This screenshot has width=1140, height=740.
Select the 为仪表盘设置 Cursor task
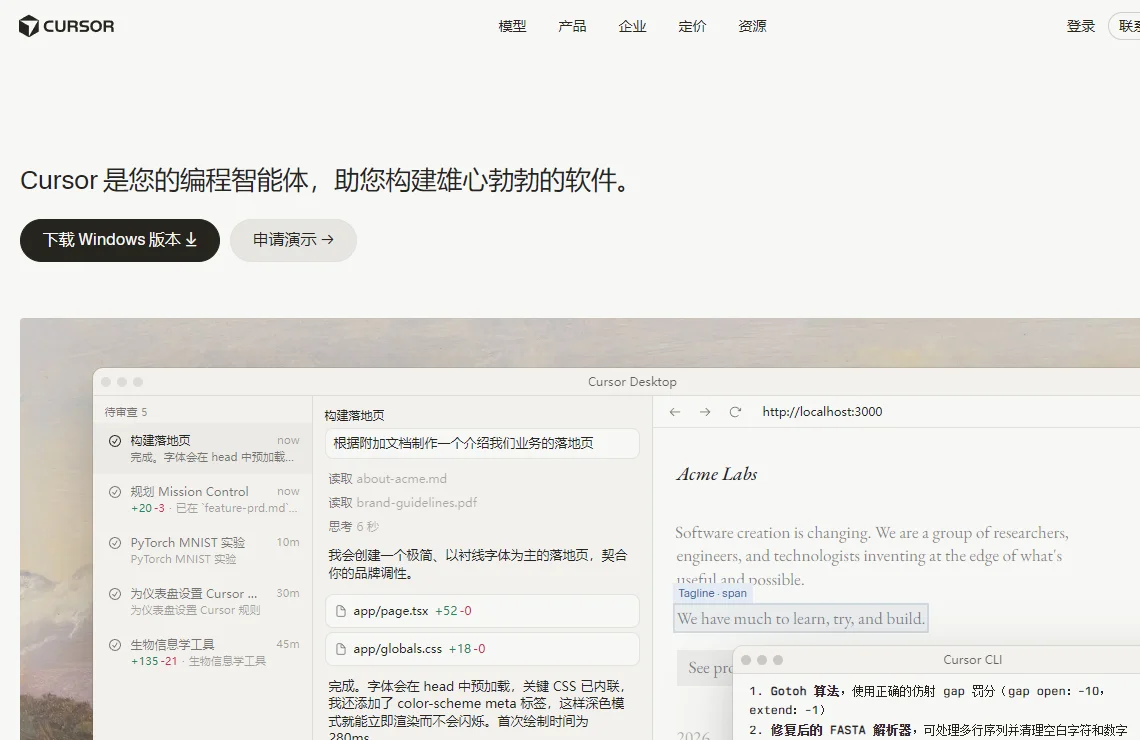(203, 601)
